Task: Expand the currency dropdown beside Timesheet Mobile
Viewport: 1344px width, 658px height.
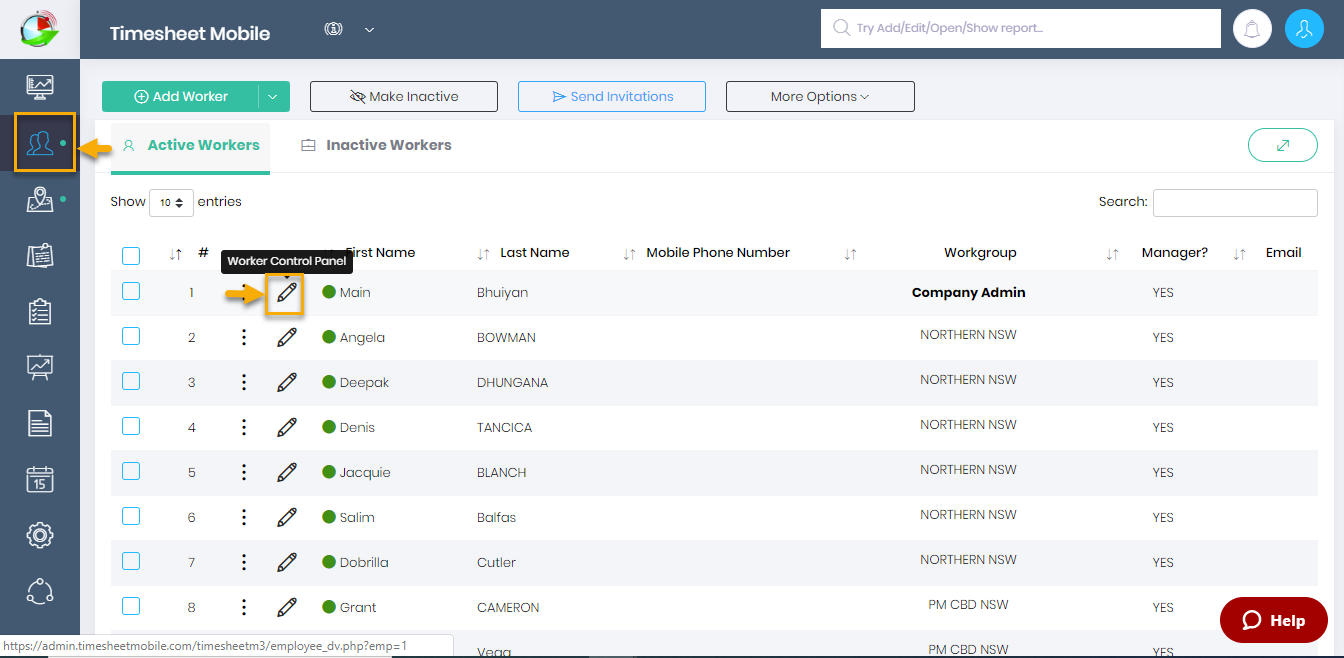Action: pos(369,30)
